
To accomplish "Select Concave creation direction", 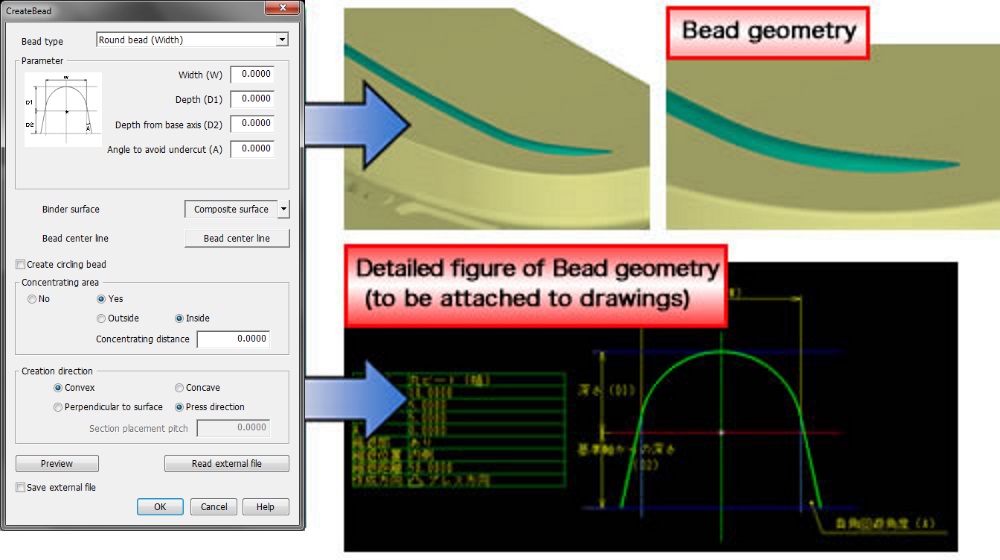I will [x=180, y=388].
